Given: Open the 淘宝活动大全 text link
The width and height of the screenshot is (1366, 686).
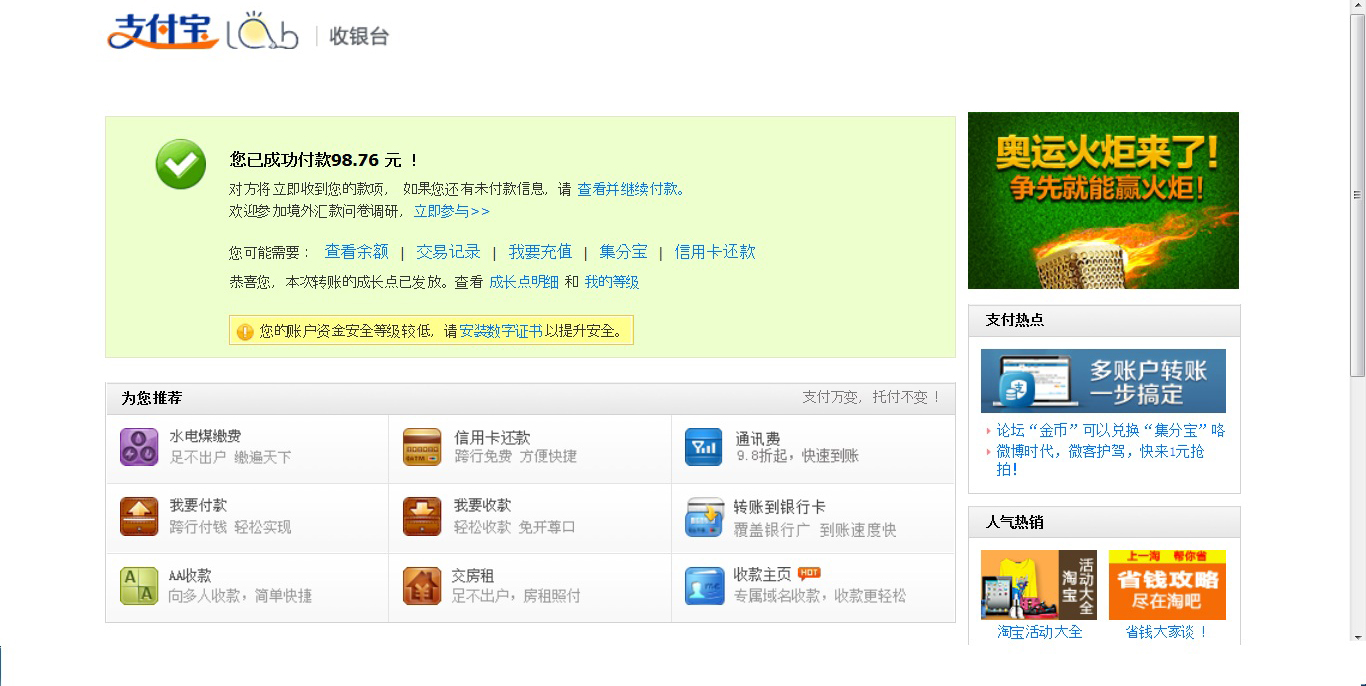Looking at the screenshot, I should pyautogui.click(x=1039, y=632).
